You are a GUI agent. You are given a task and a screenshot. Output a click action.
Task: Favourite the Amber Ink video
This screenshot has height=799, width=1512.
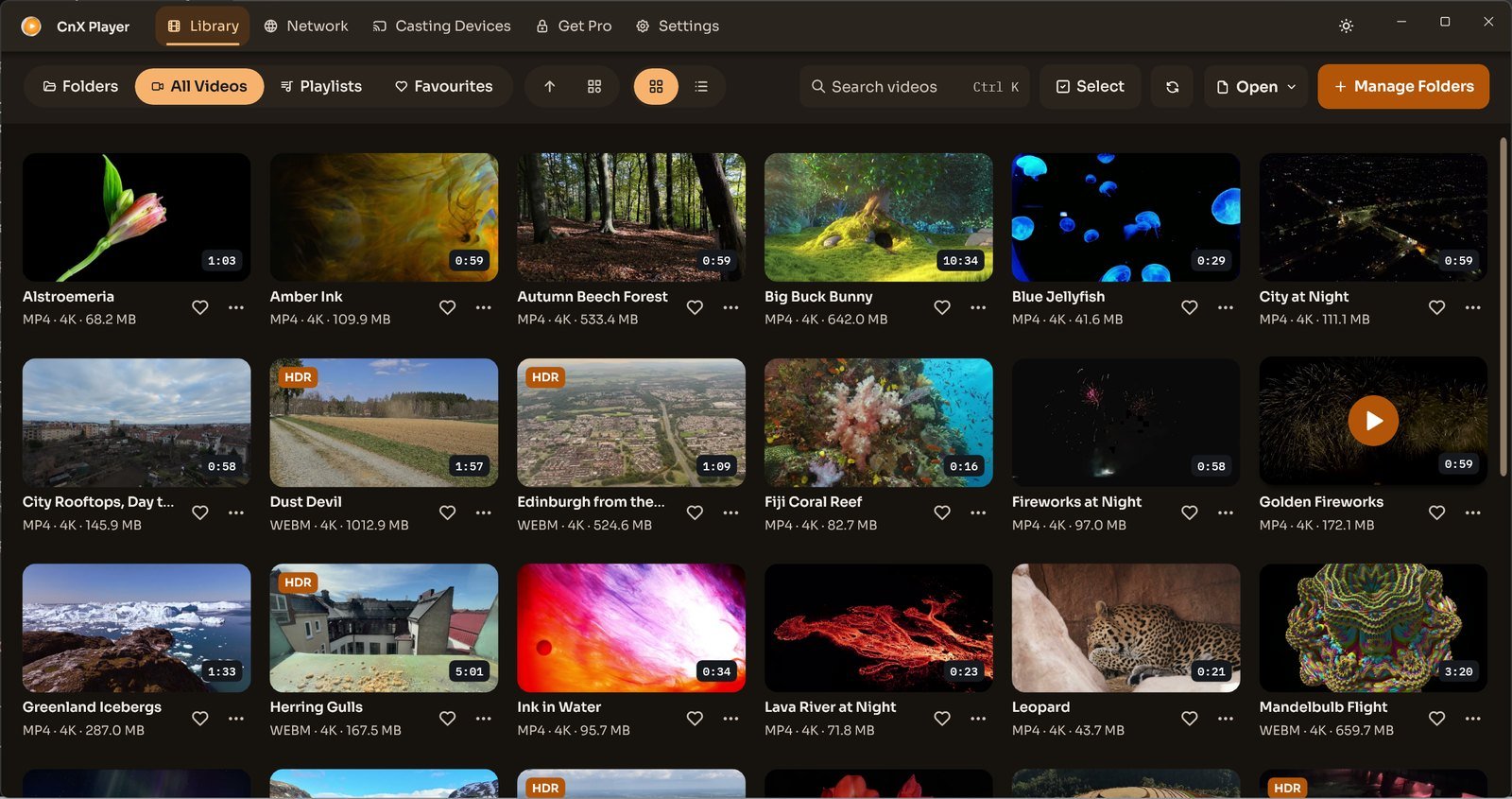pyautogui.click(x=448, y=307)
